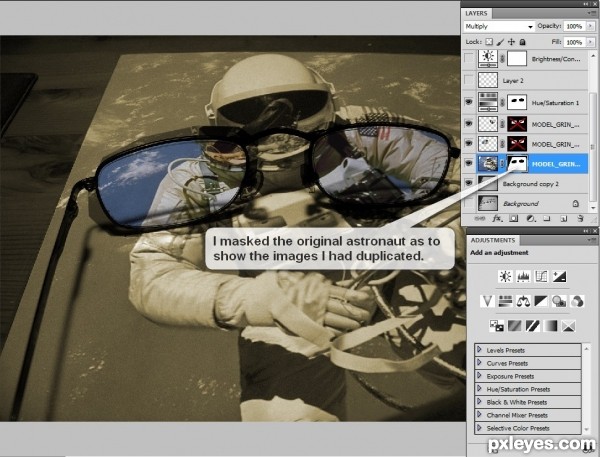Expand Curves Presets
The width and height of the screenshot is (600, 457).
pyautogui.click(x=479, y=362)
